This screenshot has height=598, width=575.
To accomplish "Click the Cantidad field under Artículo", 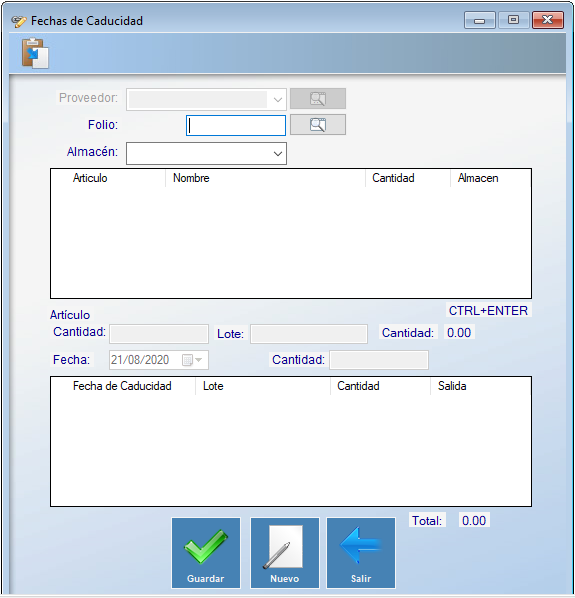I will (x=159, y=334).
